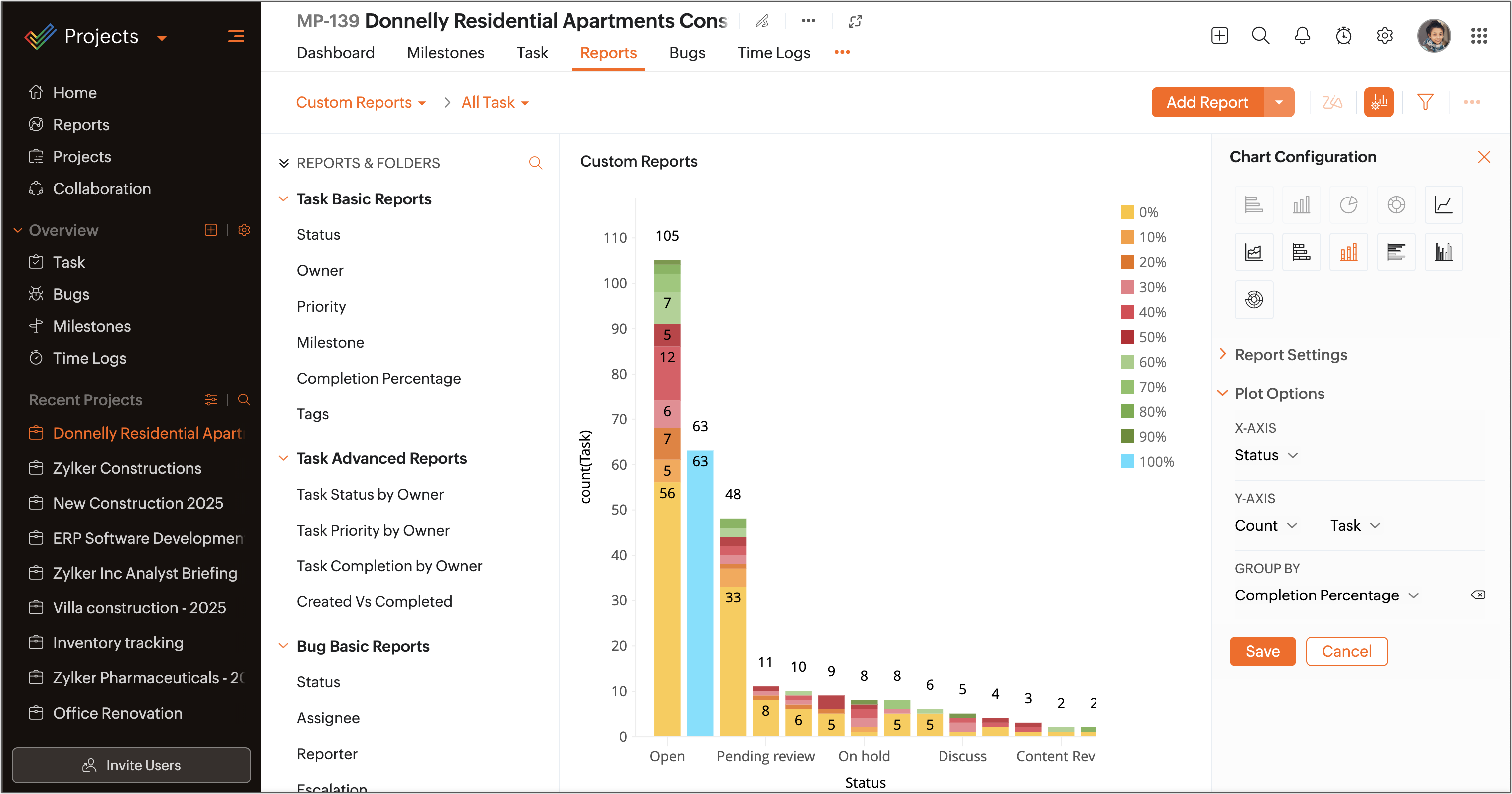Screen dimensions: 1512x794
Task: Select the line chart type icon
Action: pyautogui.click(x=1443, y=205)
